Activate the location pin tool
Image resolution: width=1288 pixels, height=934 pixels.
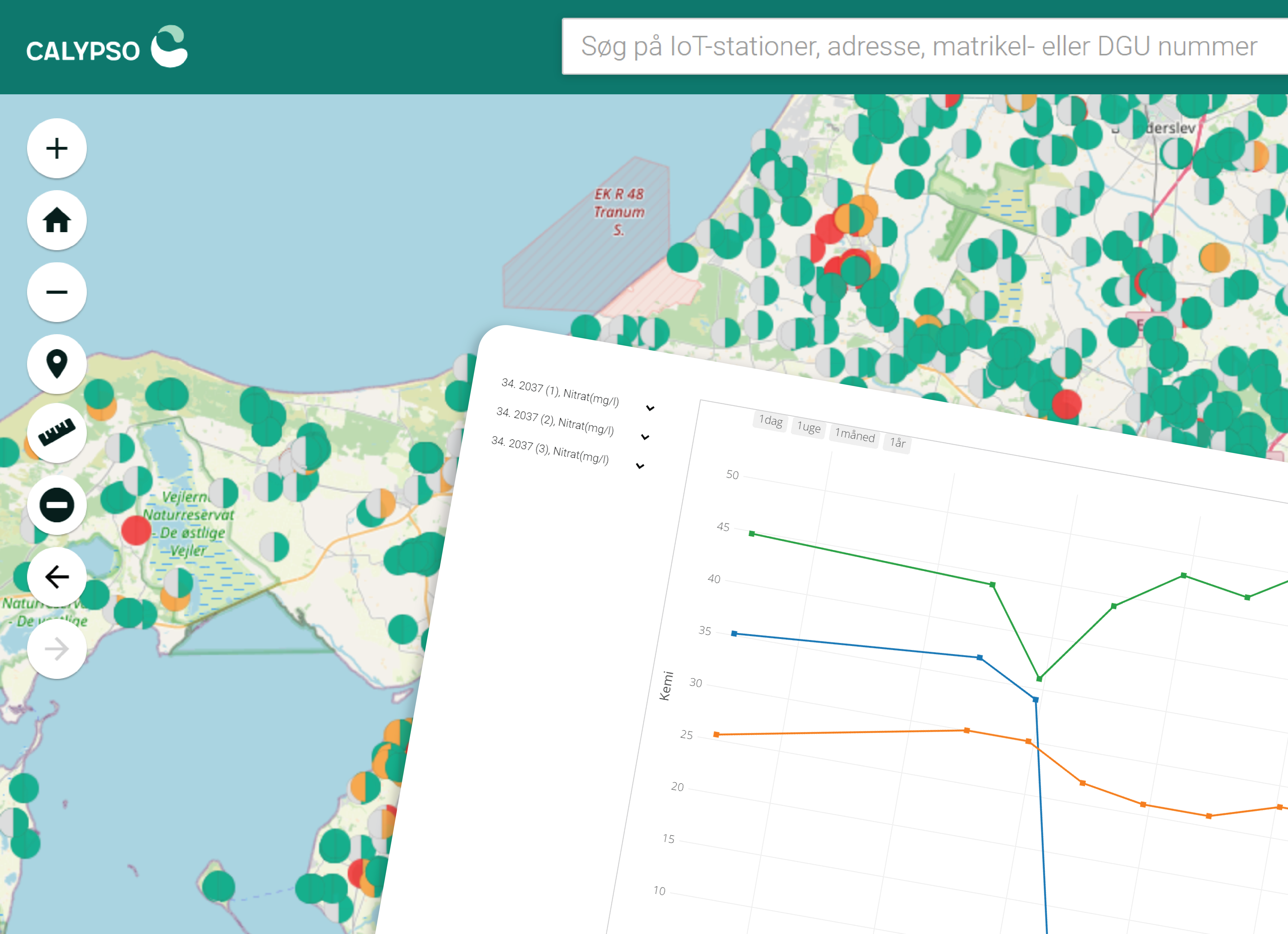(57, 364)
